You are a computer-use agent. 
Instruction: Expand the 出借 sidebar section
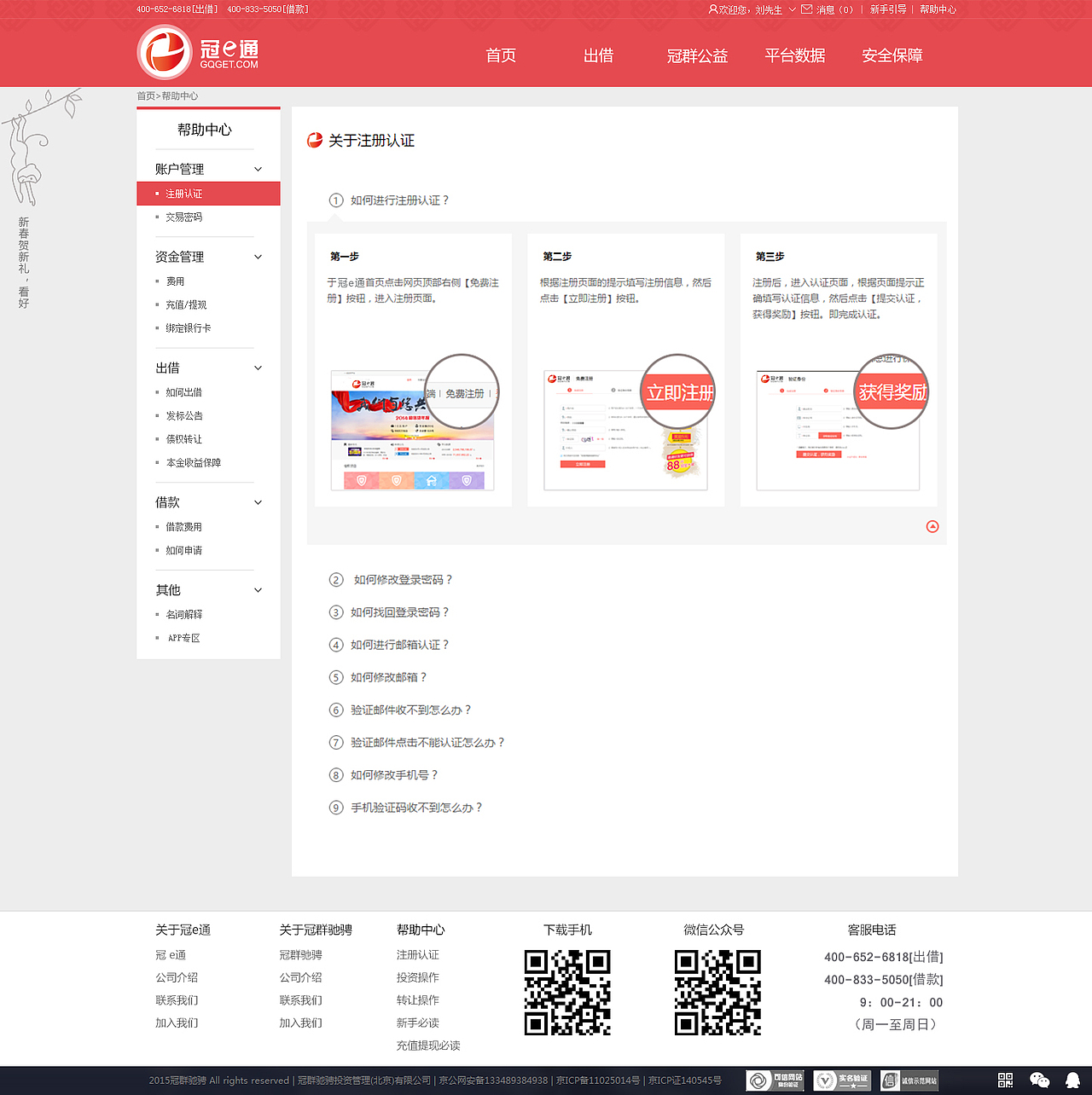tap(258, 368)
